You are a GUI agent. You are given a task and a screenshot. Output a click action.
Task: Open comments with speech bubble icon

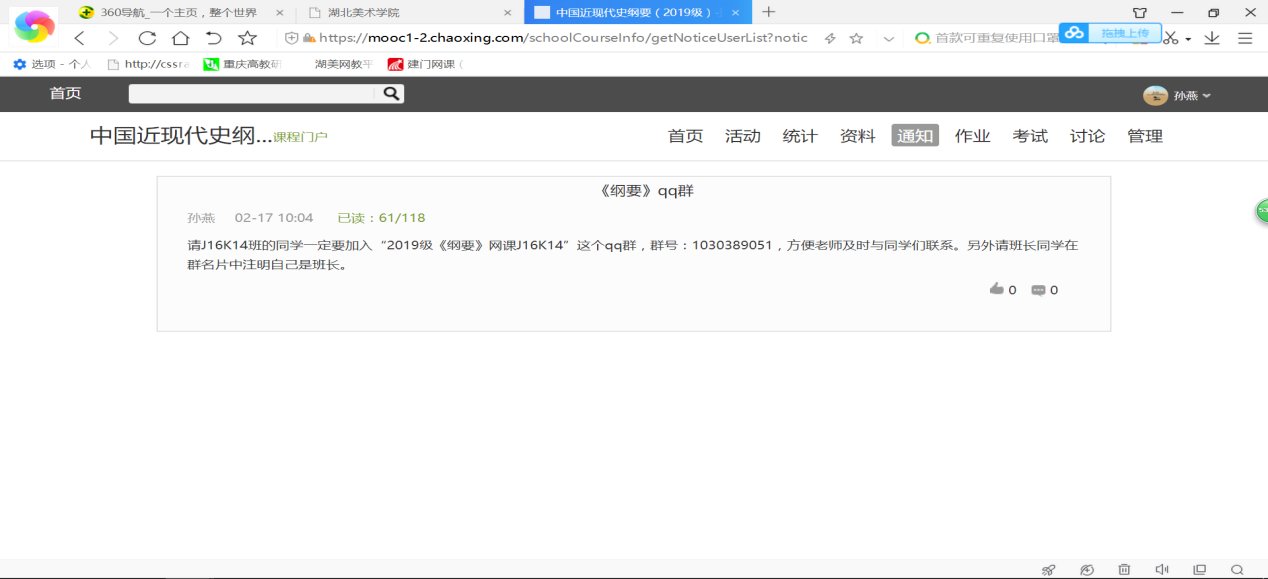(x=1038, y=290)
